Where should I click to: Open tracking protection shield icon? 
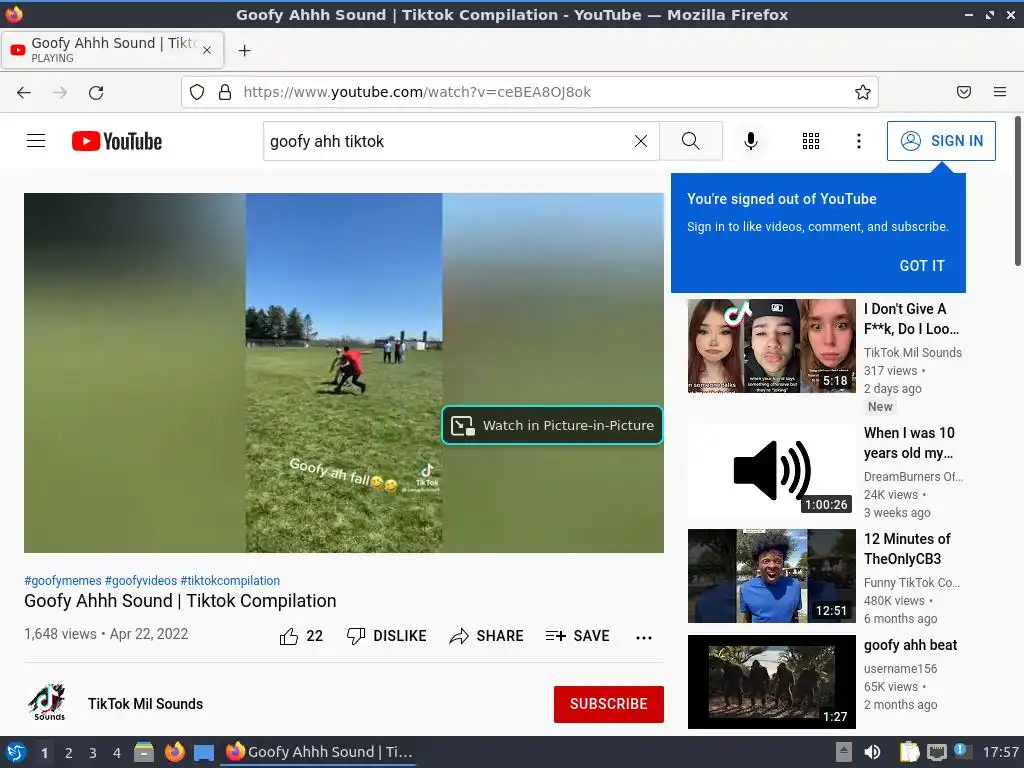pyautogui.click(x=197, y=92)
